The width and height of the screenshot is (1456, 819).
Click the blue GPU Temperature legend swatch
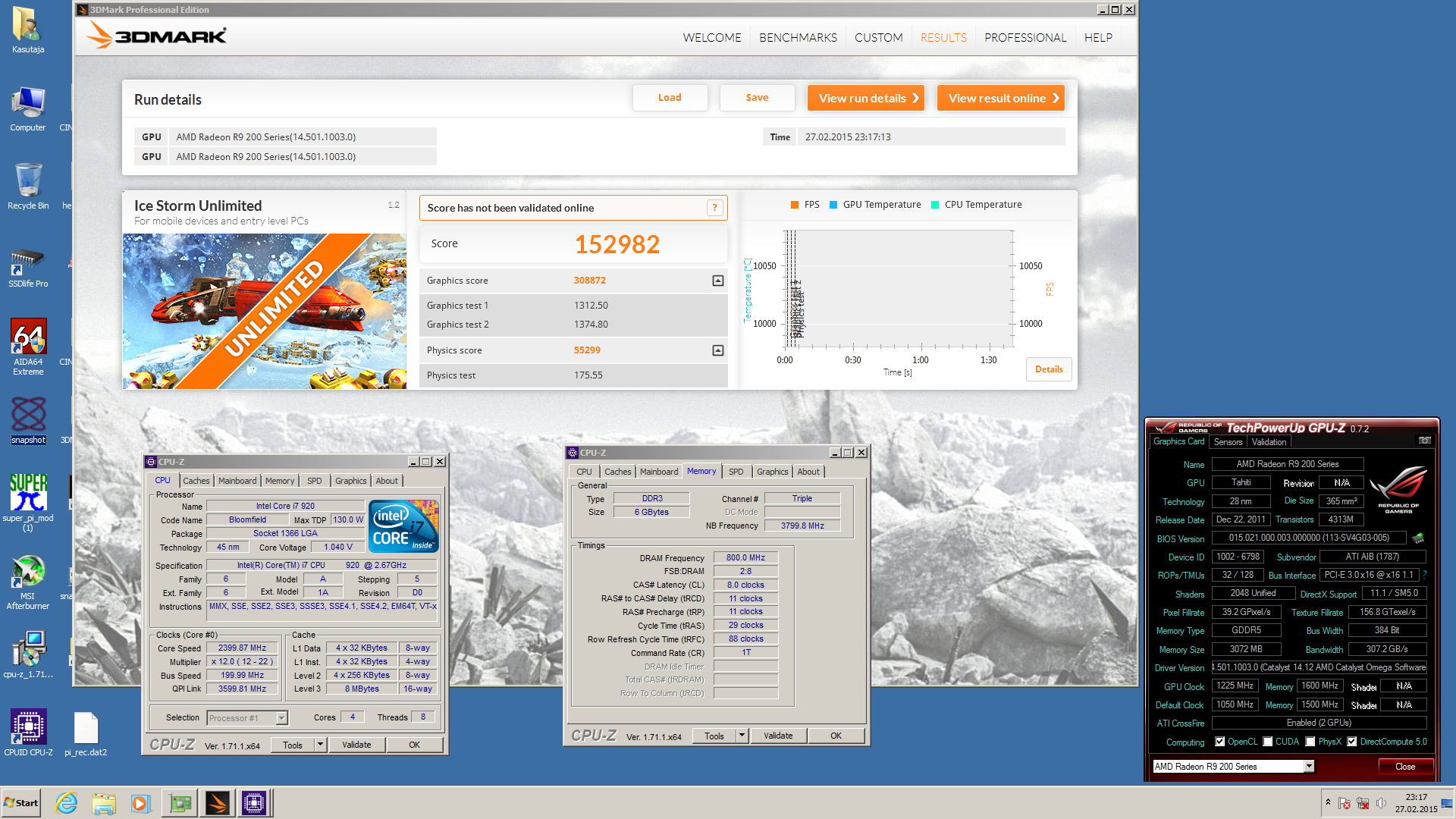[x=833, y=205]
